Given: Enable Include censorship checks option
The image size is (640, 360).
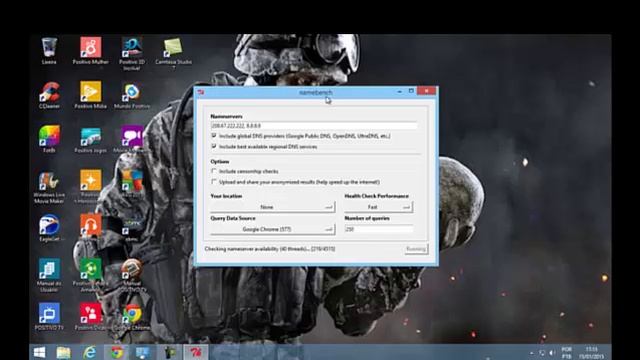Looking at the screenshot, I should [213, 171].
